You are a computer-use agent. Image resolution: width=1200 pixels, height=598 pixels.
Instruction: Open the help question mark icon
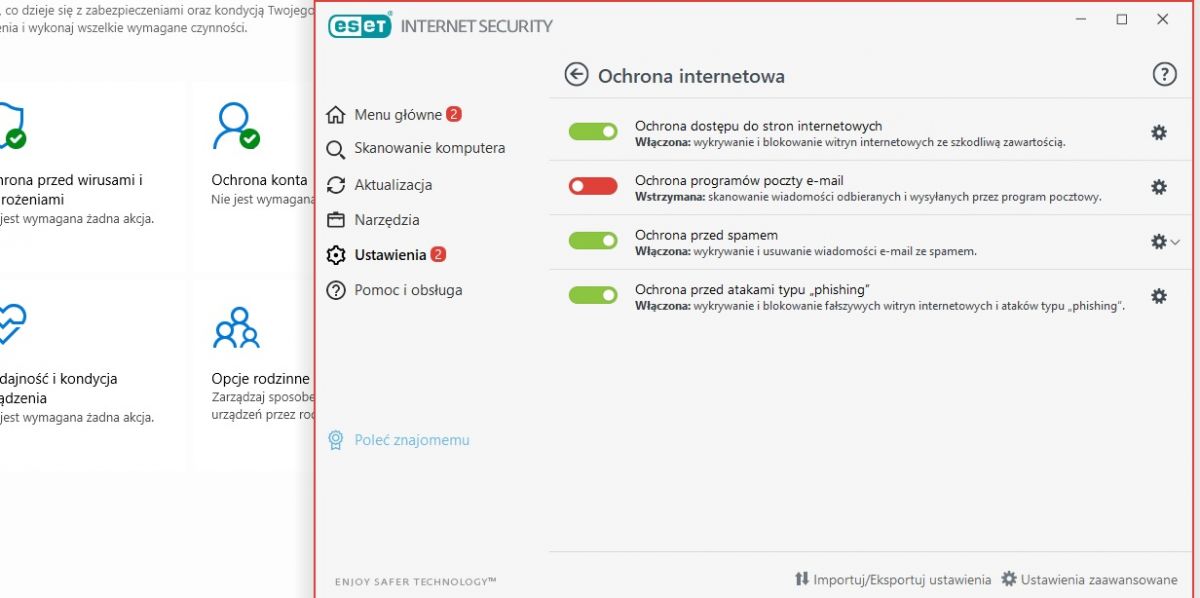(1164, 74)
